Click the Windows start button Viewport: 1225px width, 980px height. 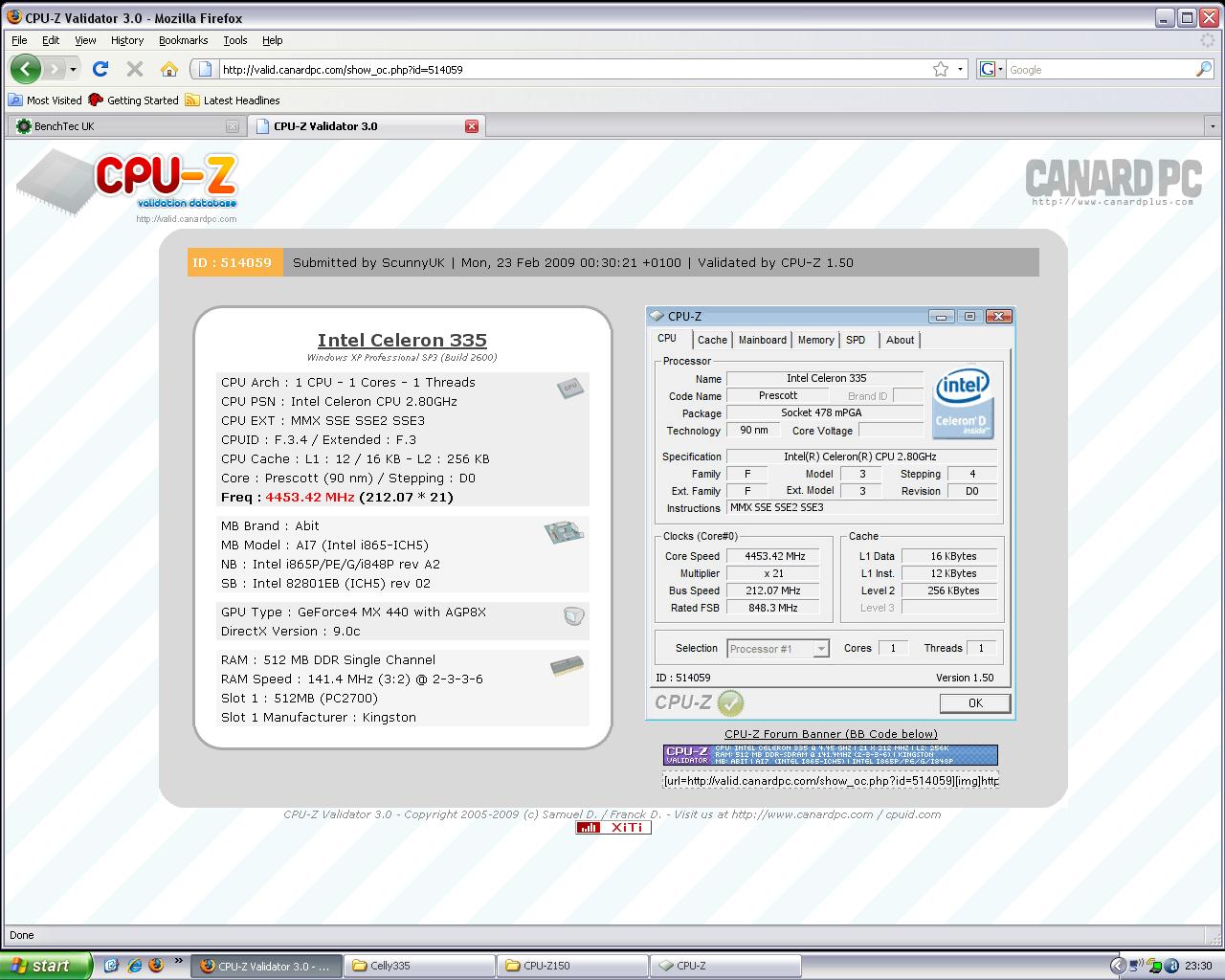click(46, 966)
